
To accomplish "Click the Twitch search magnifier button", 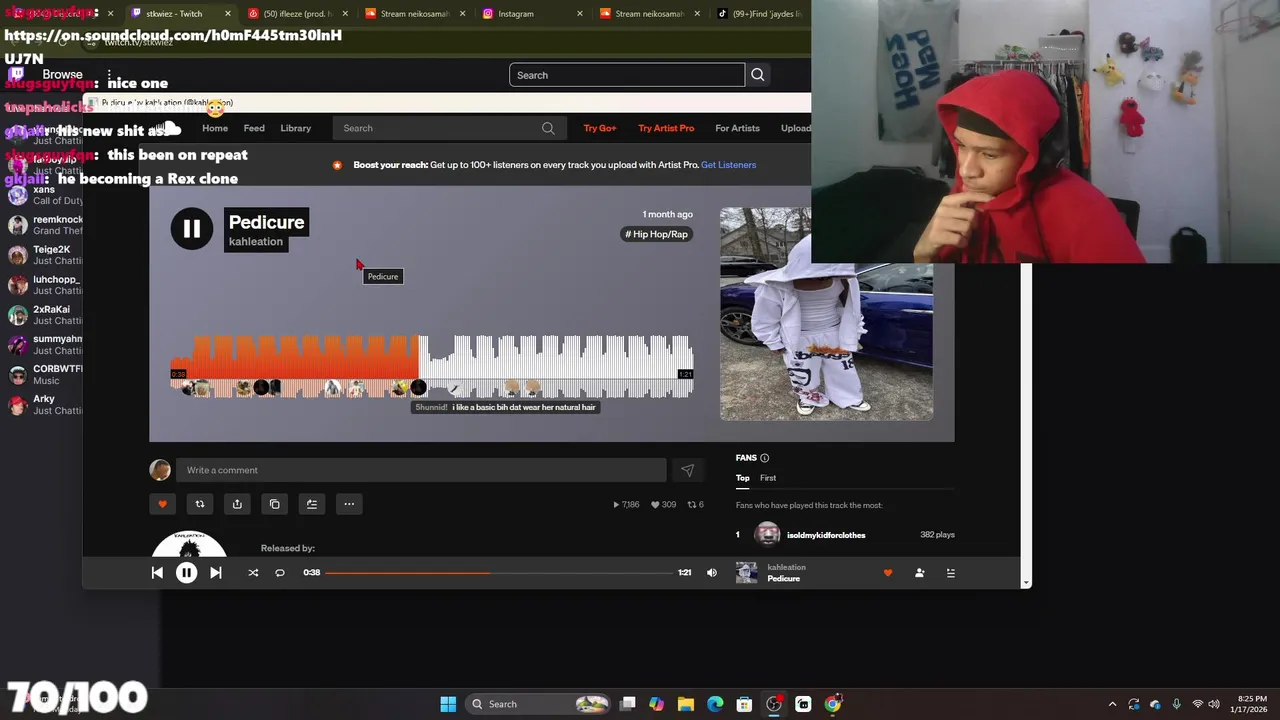I will 758,75.
